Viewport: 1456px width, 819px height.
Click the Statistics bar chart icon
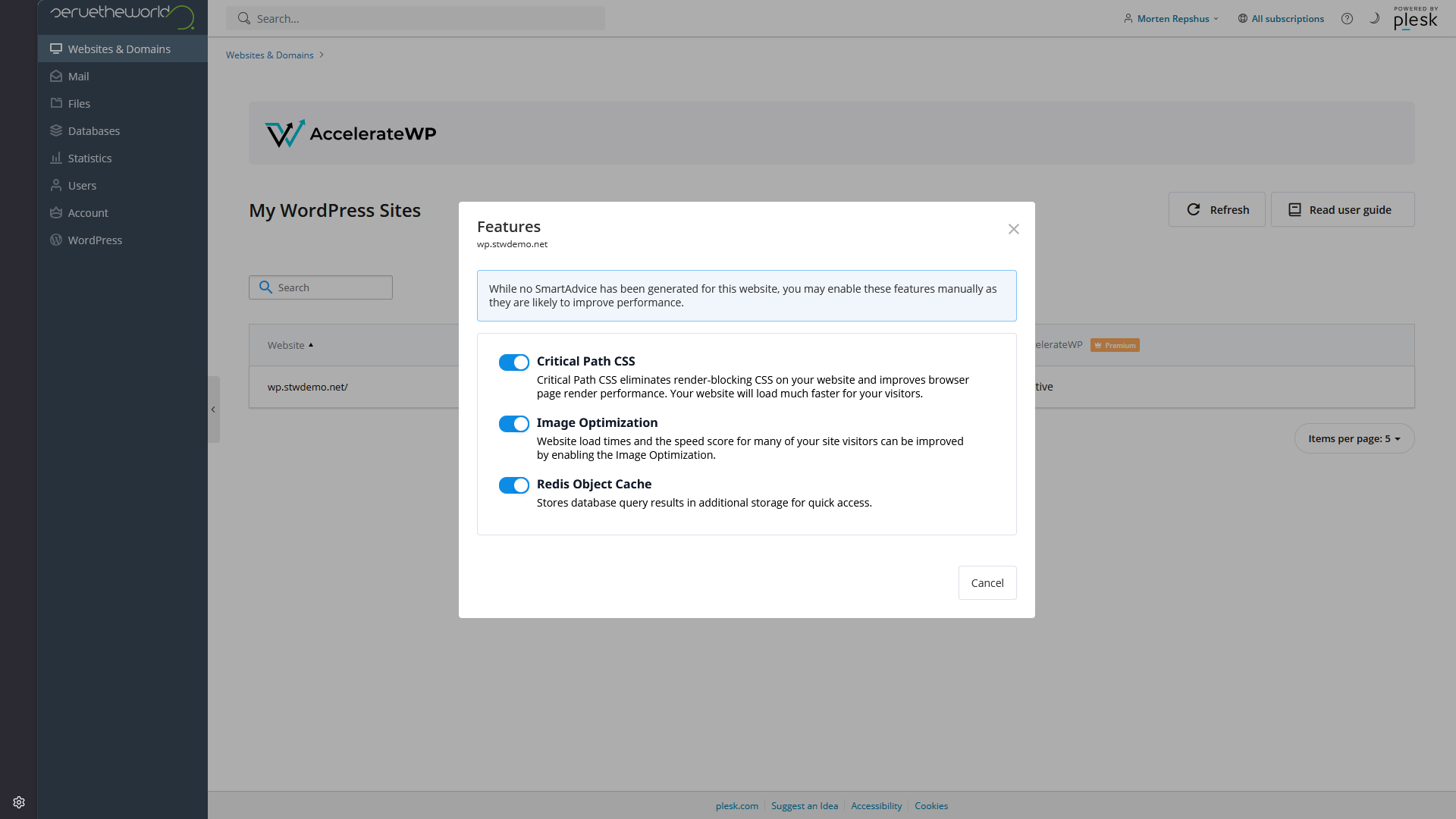[56, 158]
